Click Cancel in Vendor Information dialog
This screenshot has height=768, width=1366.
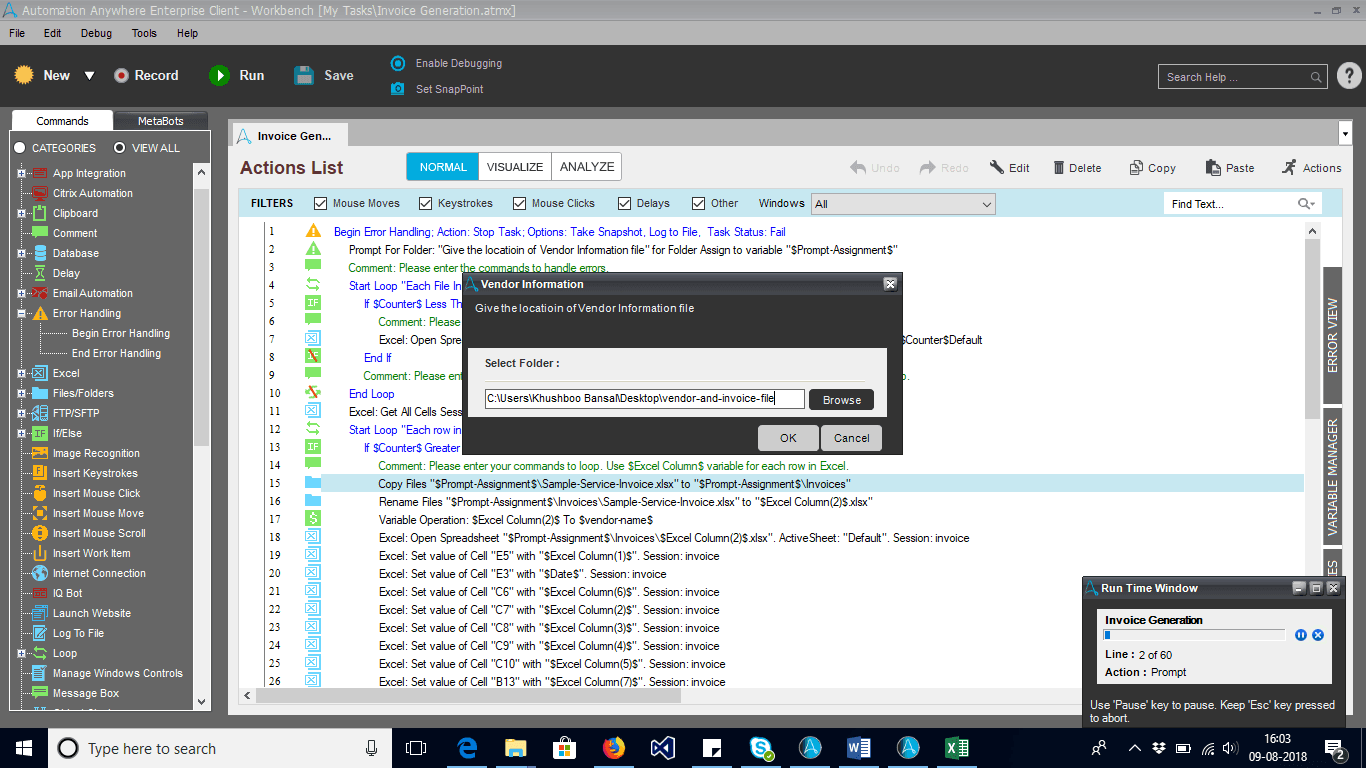pos(851,438)
